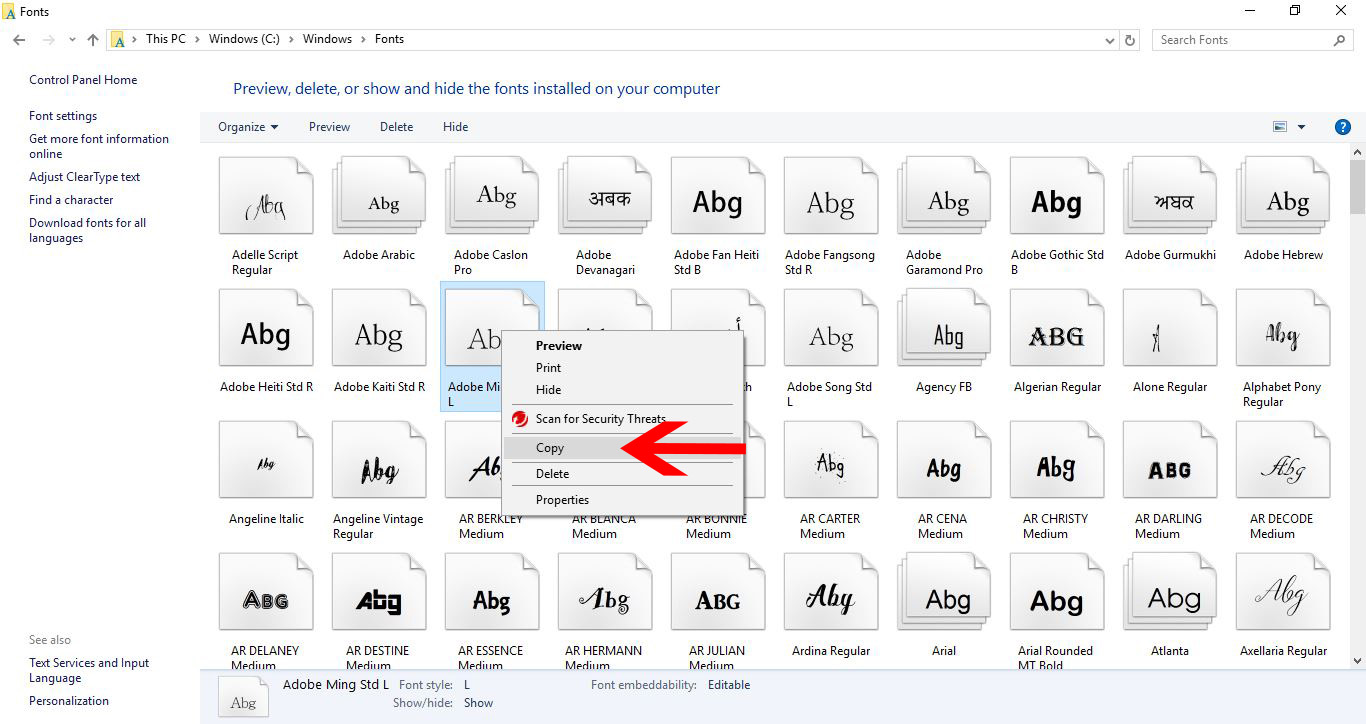Click the Abg preview icon in the details pane
1366x724 pixels.
click(243, 694)
